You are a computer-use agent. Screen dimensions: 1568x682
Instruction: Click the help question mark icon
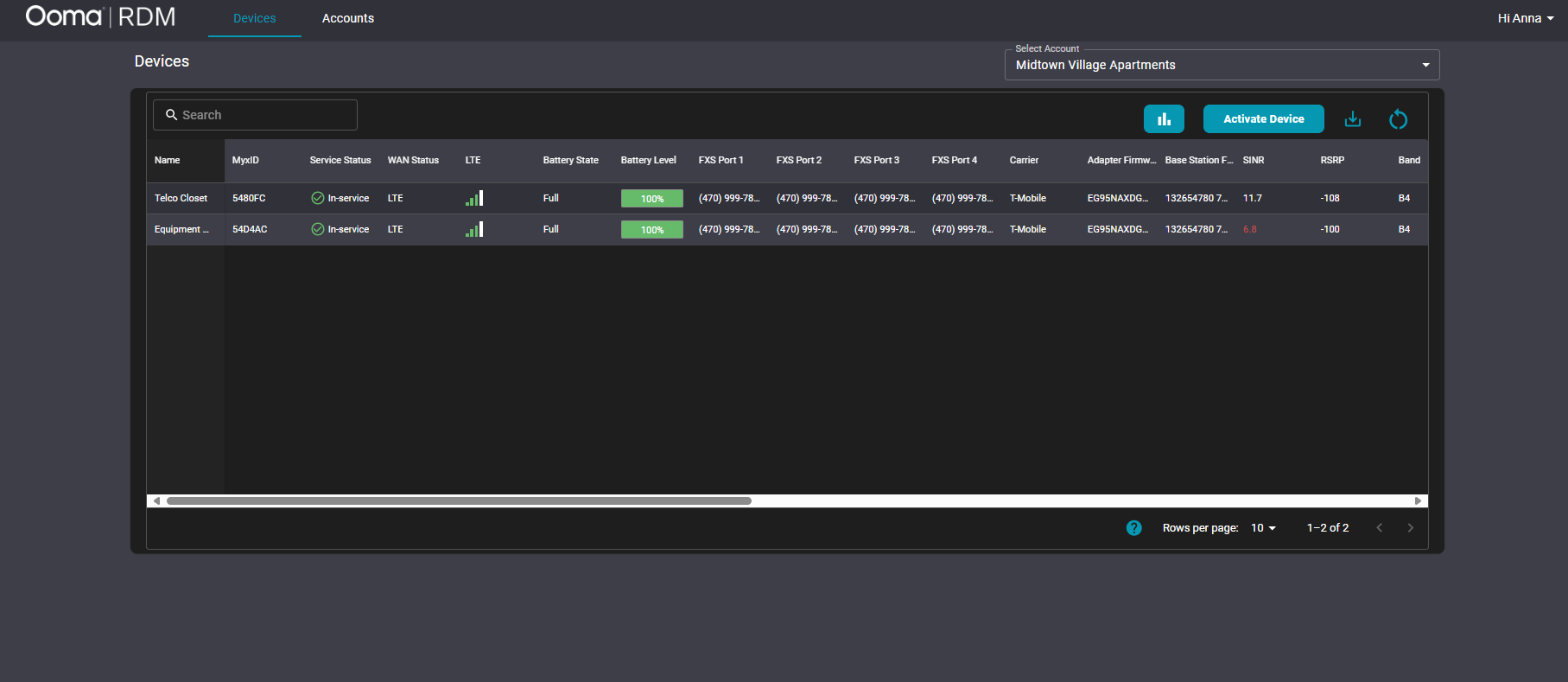pyautogui.click(x=1134, y=528)
